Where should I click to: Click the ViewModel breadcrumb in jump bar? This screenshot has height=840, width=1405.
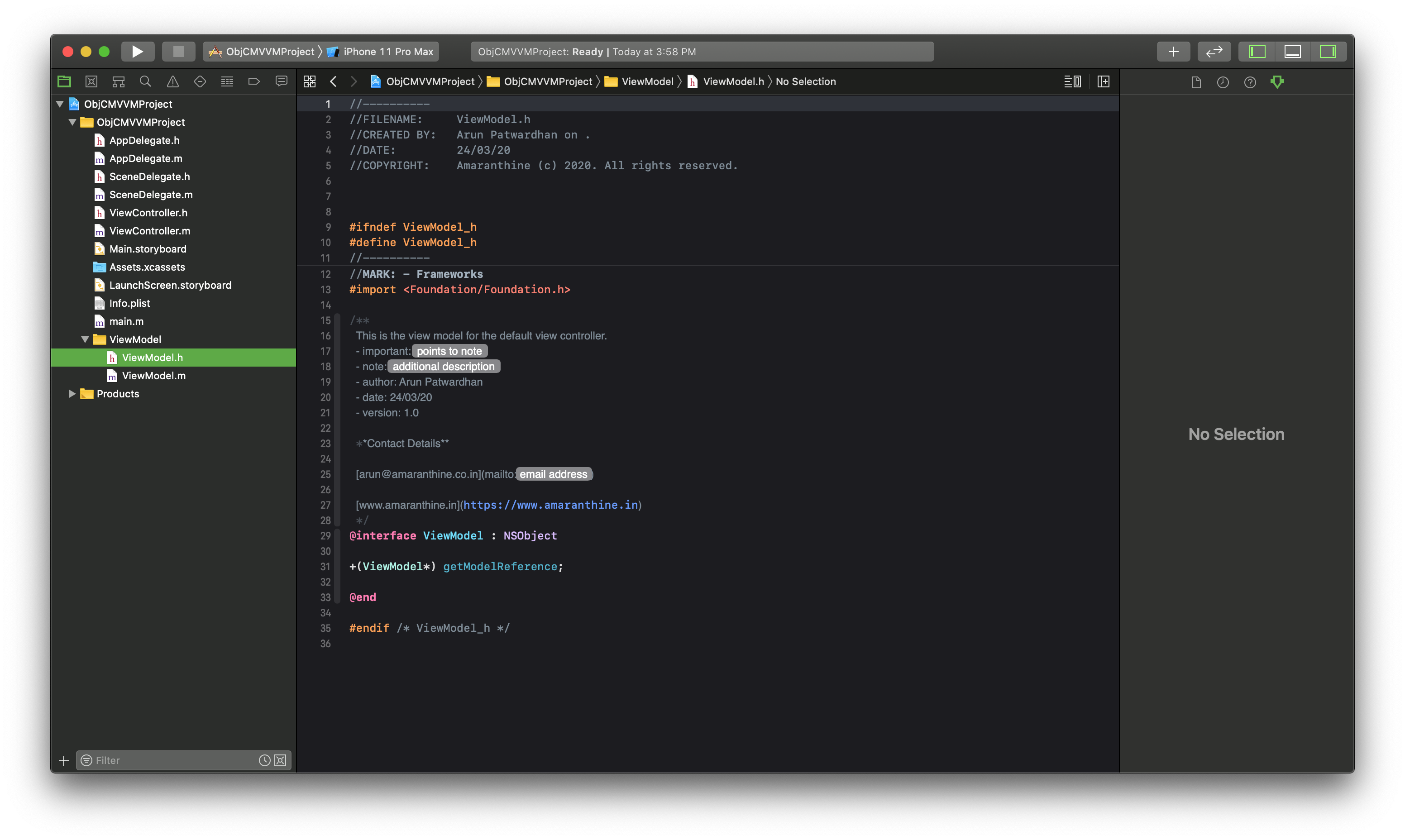[647, 81]
